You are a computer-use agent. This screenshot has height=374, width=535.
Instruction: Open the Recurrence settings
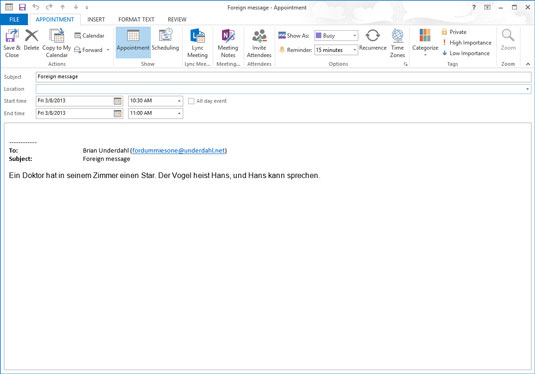[x=373, y=40]
